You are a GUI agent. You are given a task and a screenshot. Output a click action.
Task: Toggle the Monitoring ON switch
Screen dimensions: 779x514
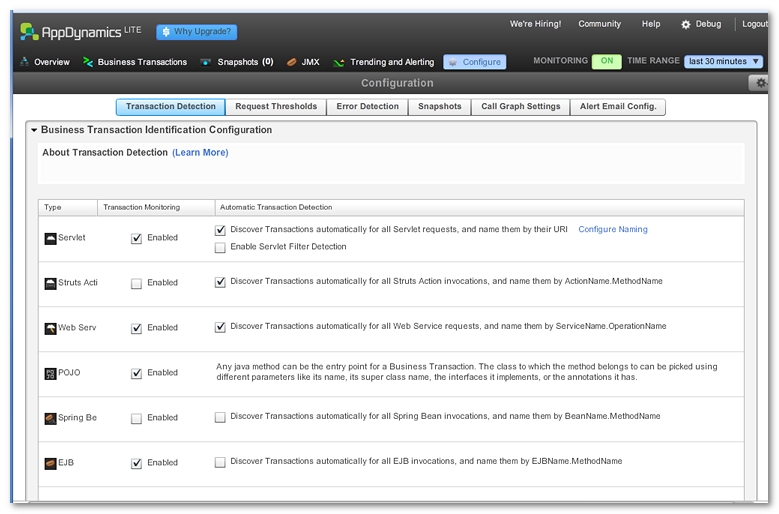click(606, 61)
